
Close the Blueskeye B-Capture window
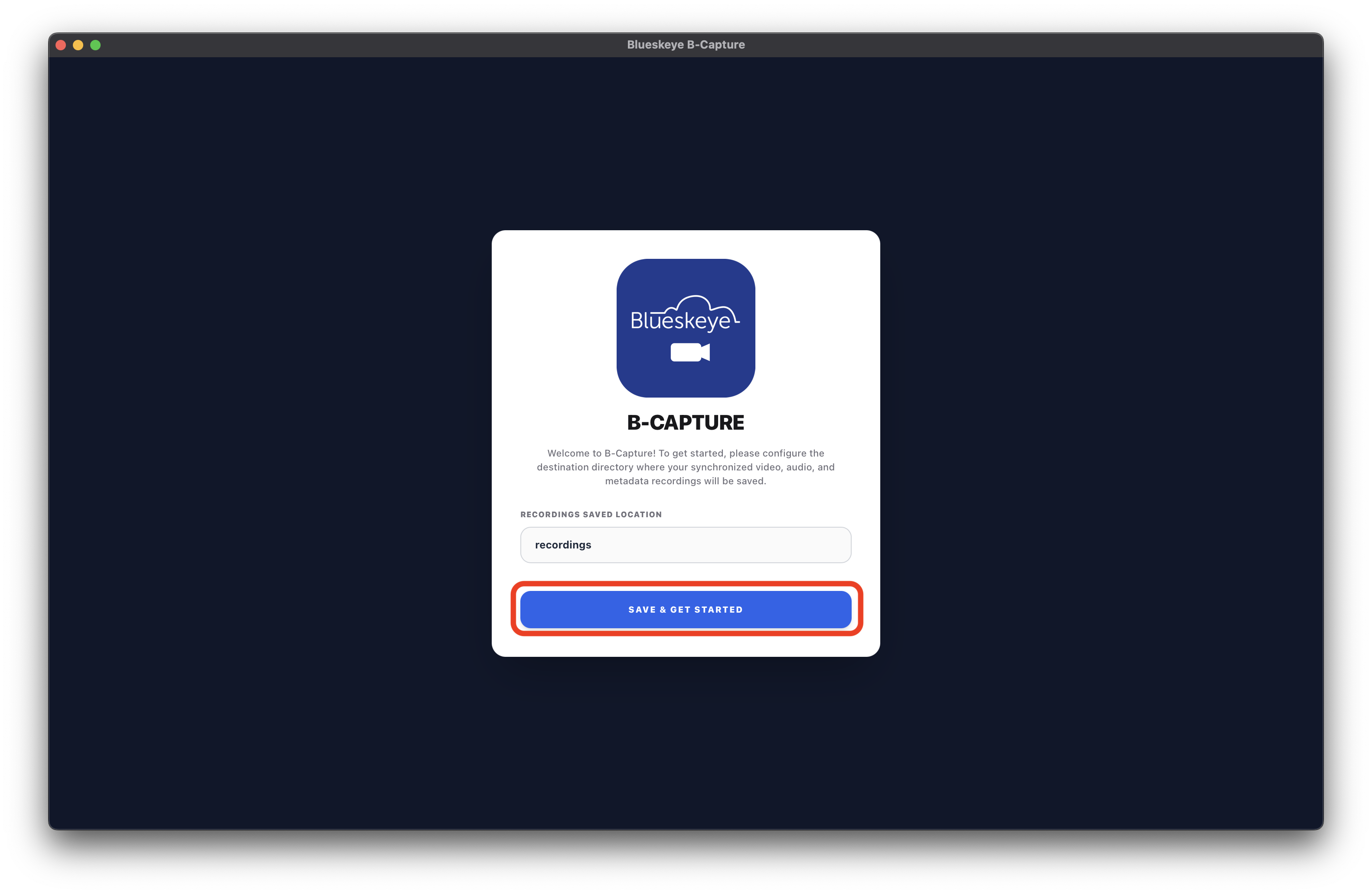(61, 45)
